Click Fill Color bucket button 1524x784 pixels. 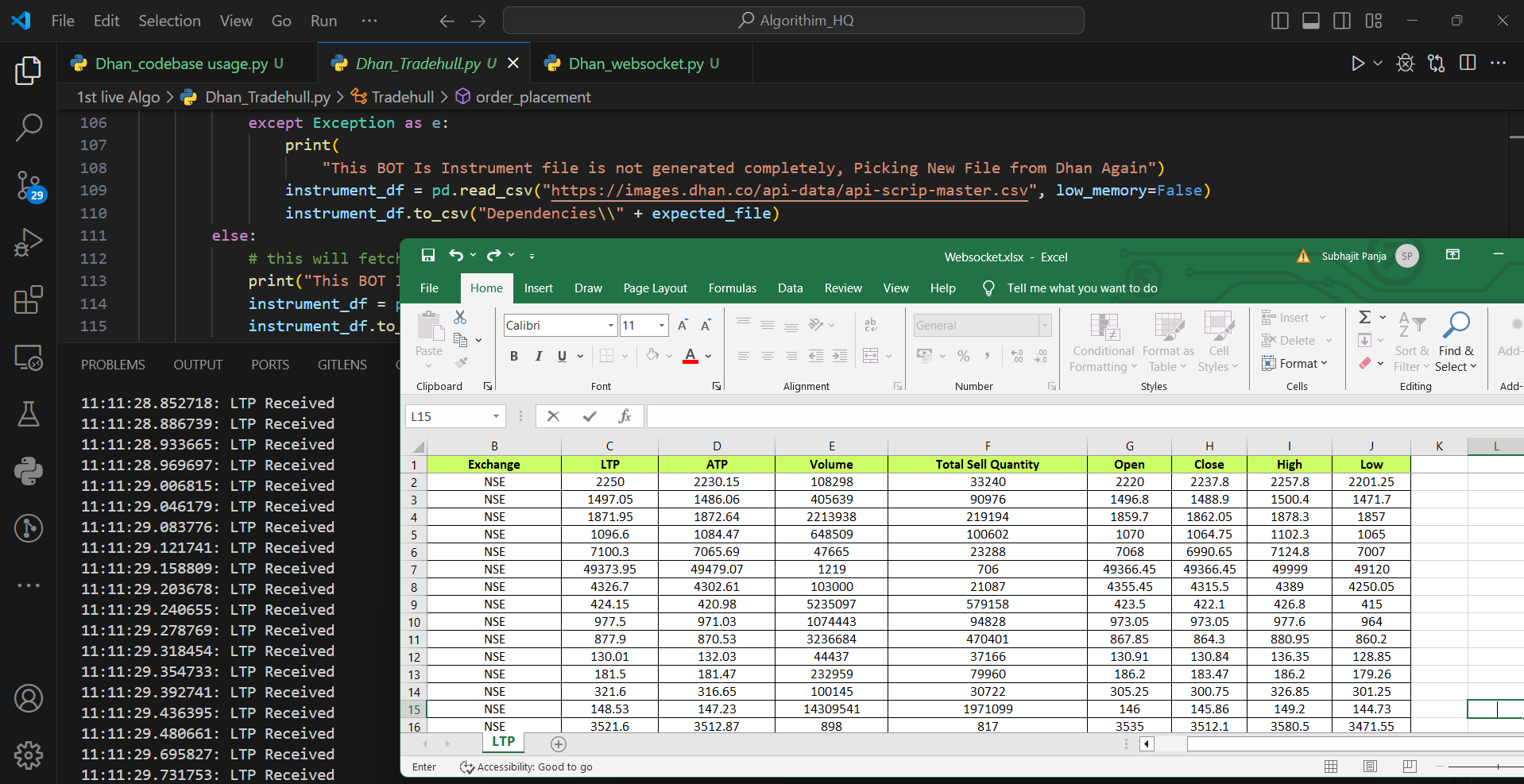pyautogui.click(x=652, y=355)
